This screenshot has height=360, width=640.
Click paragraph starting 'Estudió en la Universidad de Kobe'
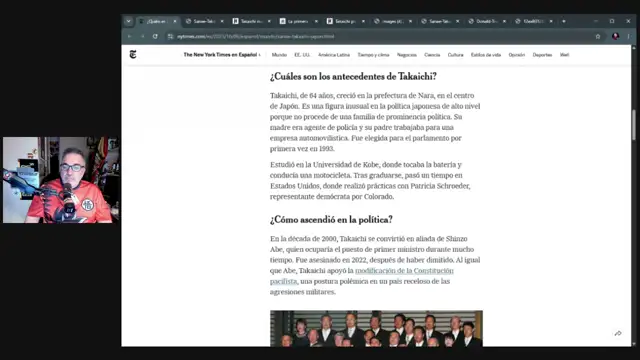[370, 180]
